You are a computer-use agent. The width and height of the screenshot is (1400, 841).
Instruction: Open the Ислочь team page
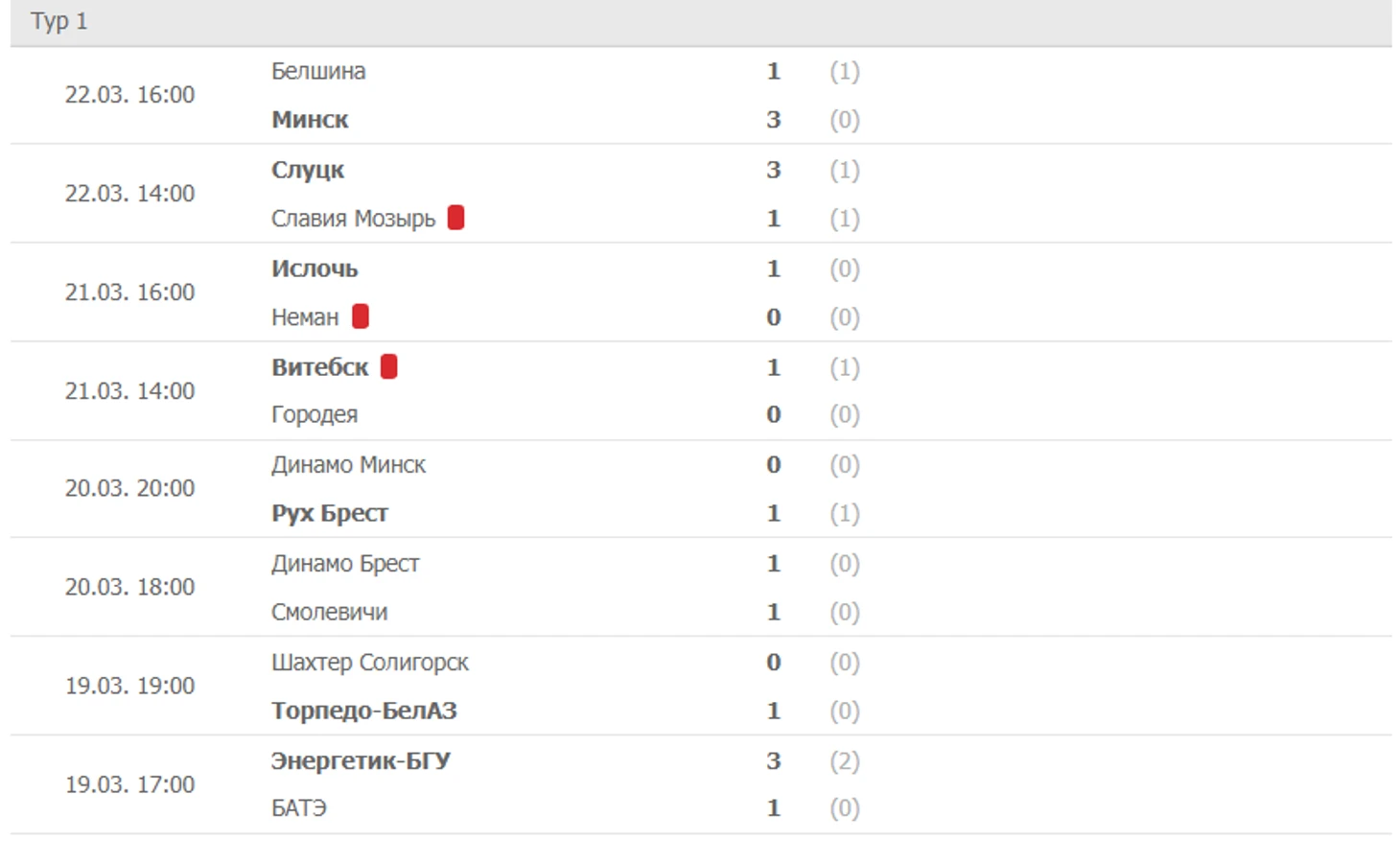[315, 269]
